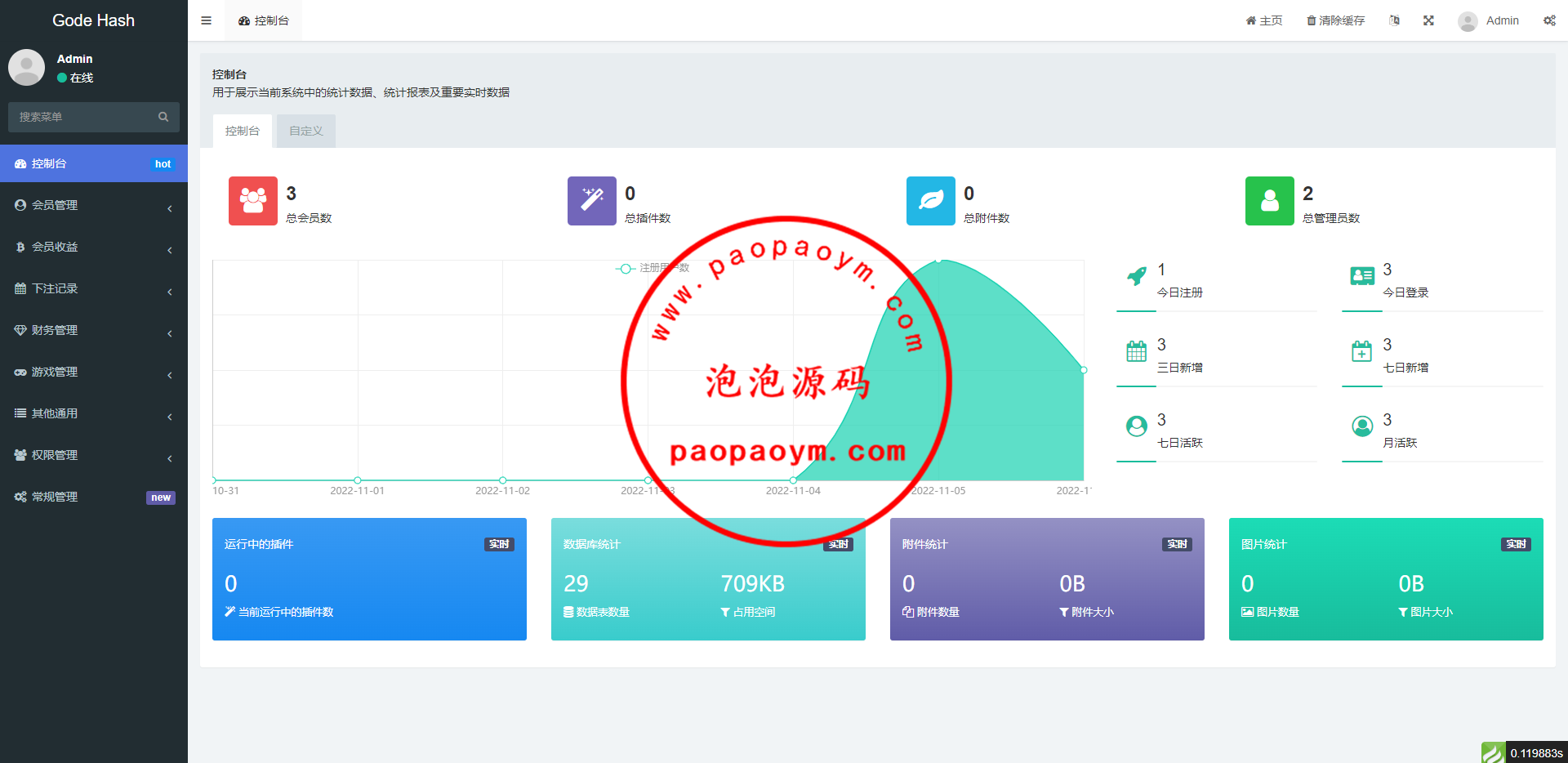1568x763 pixels.
Task: Open 常规管理 sidebar item
Action: tap(94, 497)
